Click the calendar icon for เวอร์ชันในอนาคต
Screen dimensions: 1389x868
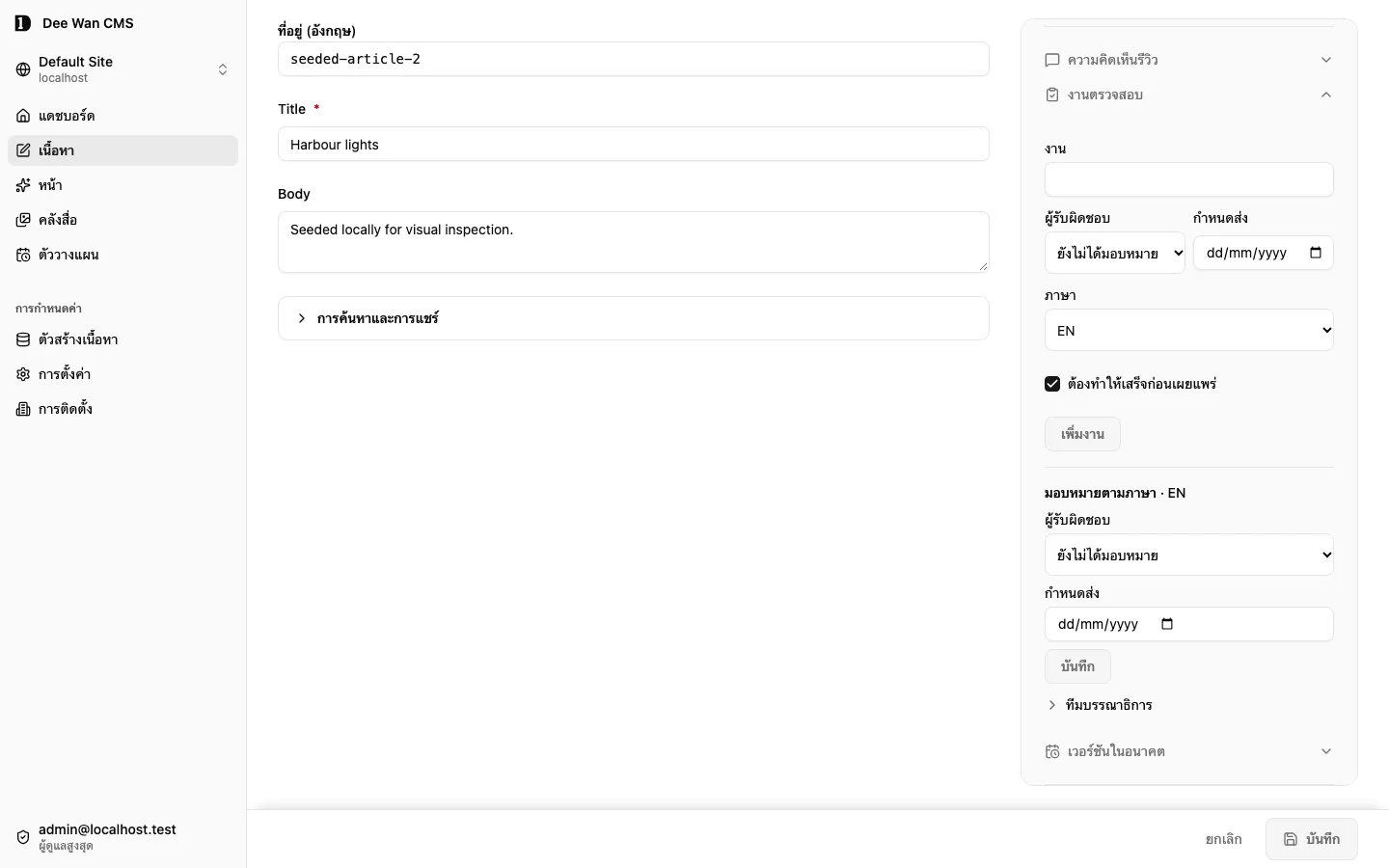[x=1052, y=751]
